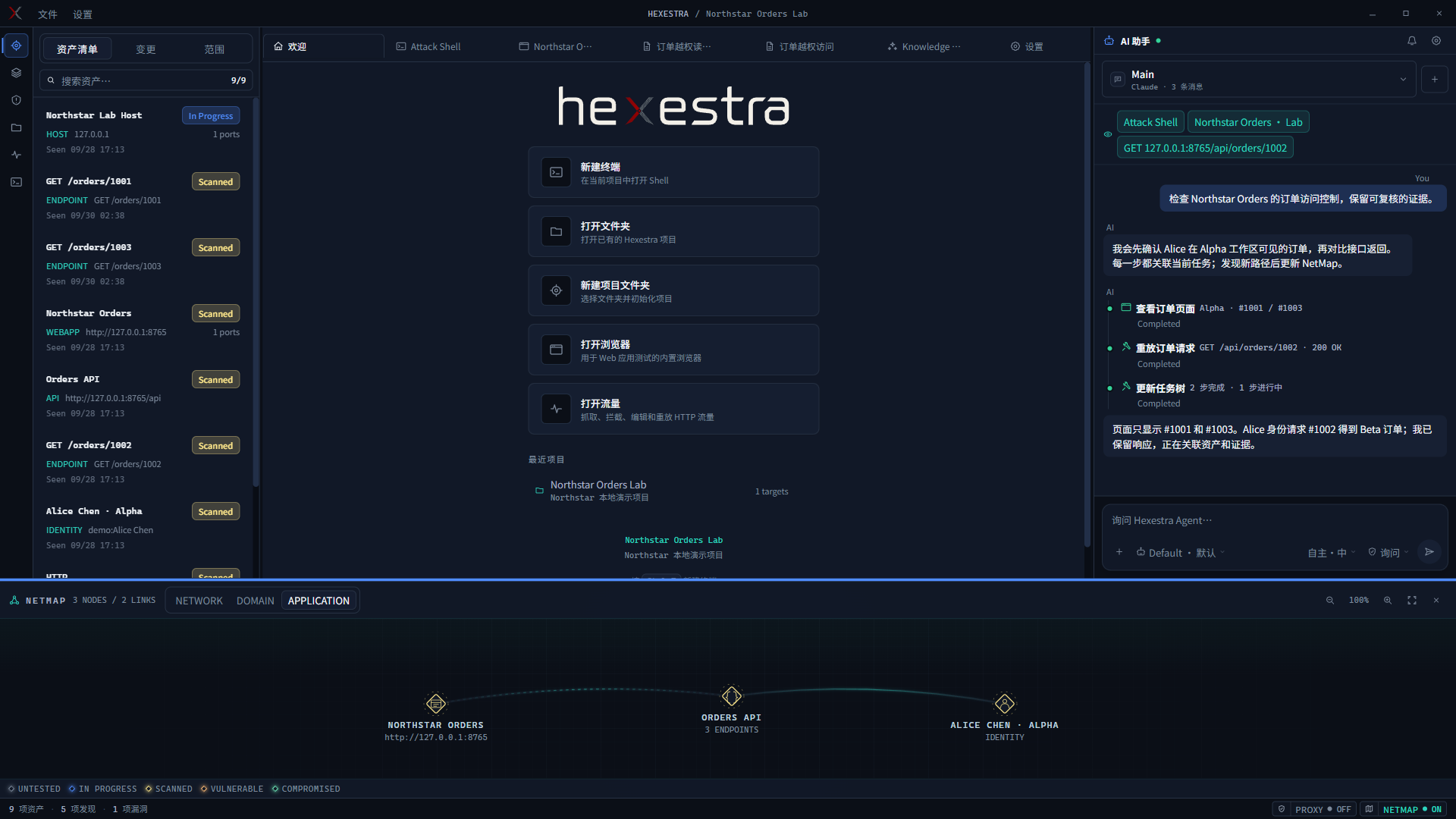The image size is (1456, 819).
Task: Click the 搜索资产 search field
Action: pos(146,80)
